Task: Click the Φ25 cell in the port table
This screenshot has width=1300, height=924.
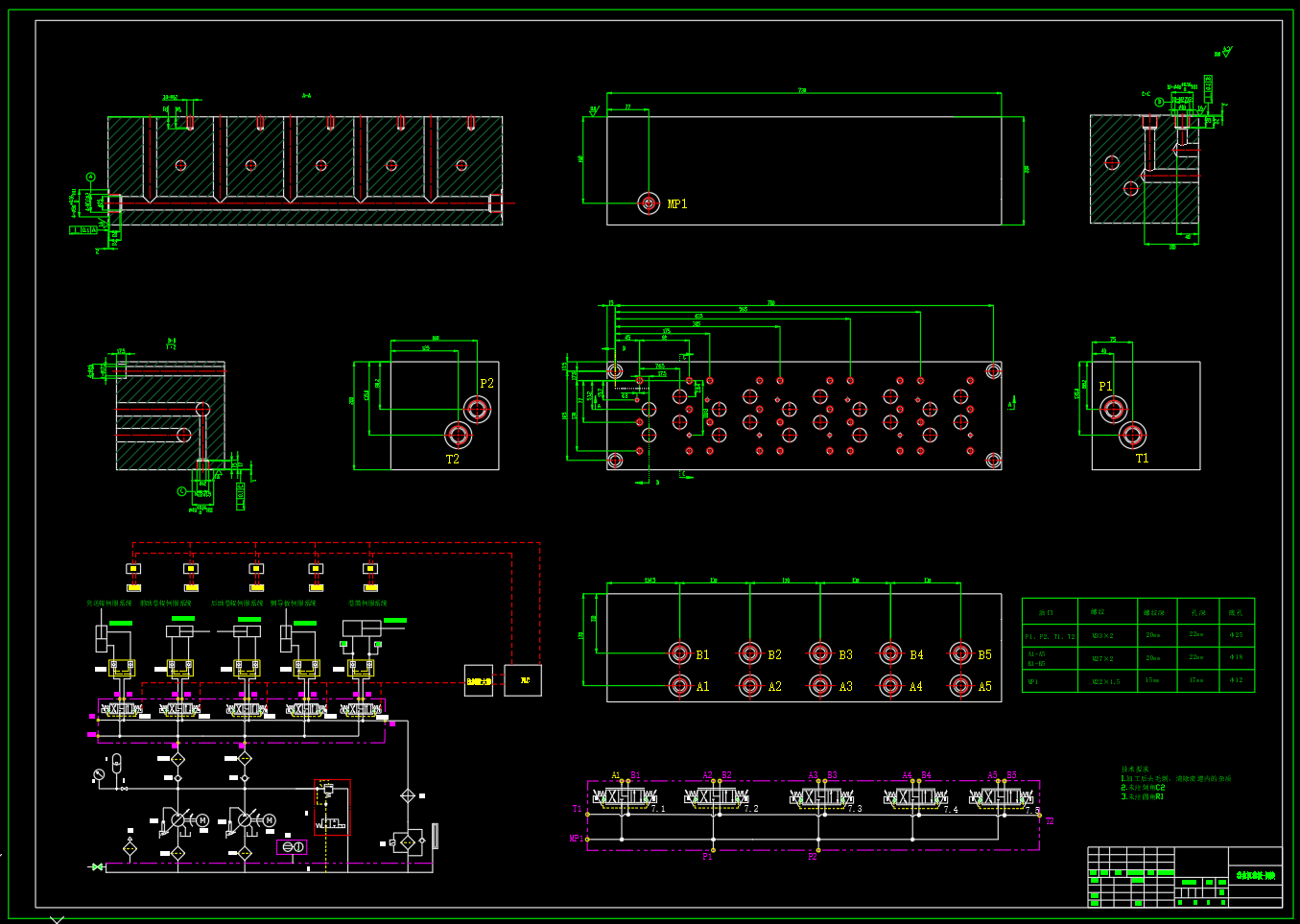Action: pyautogui.click(x=1236, y=635)
